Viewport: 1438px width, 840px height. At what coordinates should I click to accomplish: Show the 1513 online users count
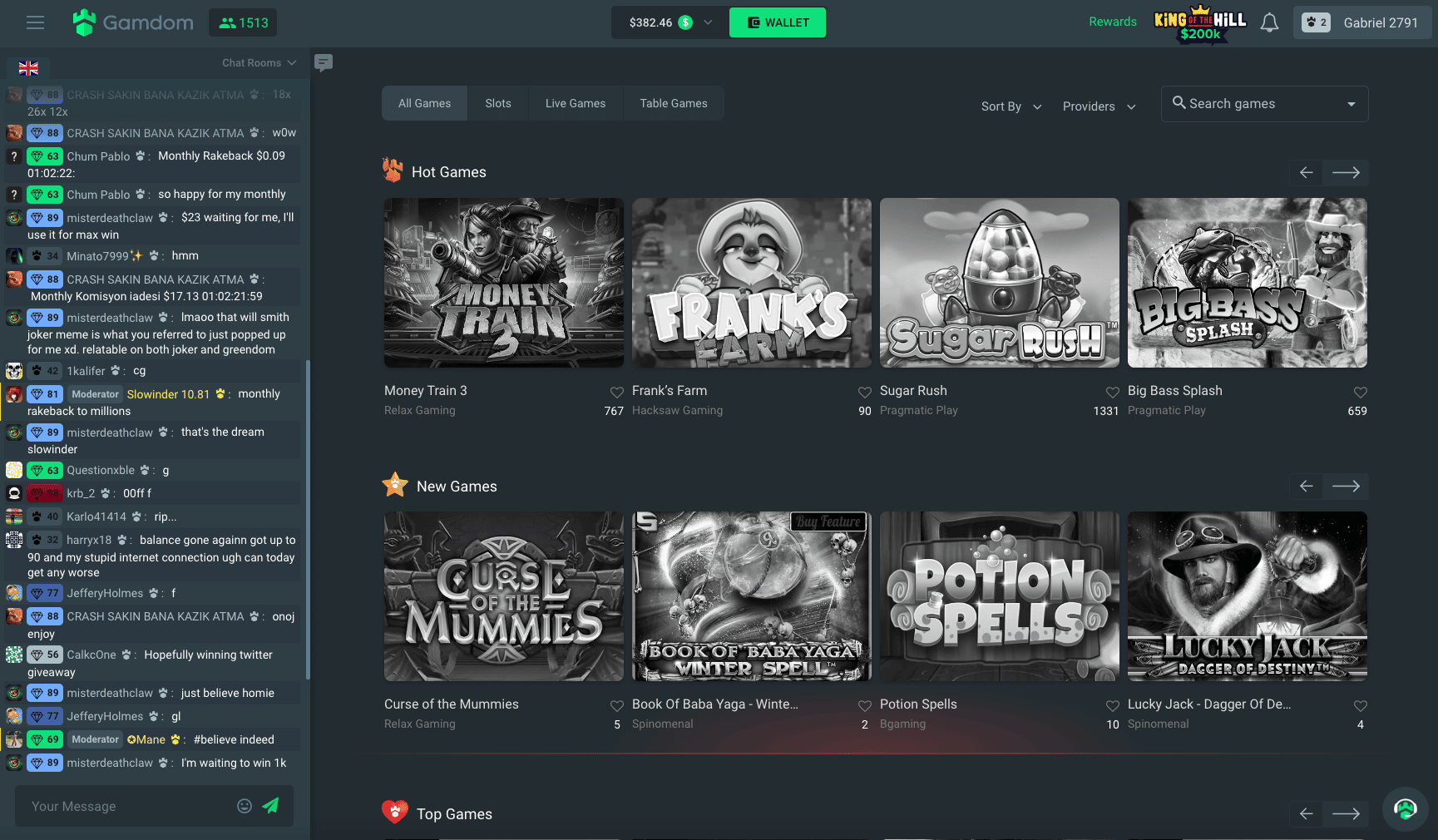pyautogui.click(x=243, y=22)
